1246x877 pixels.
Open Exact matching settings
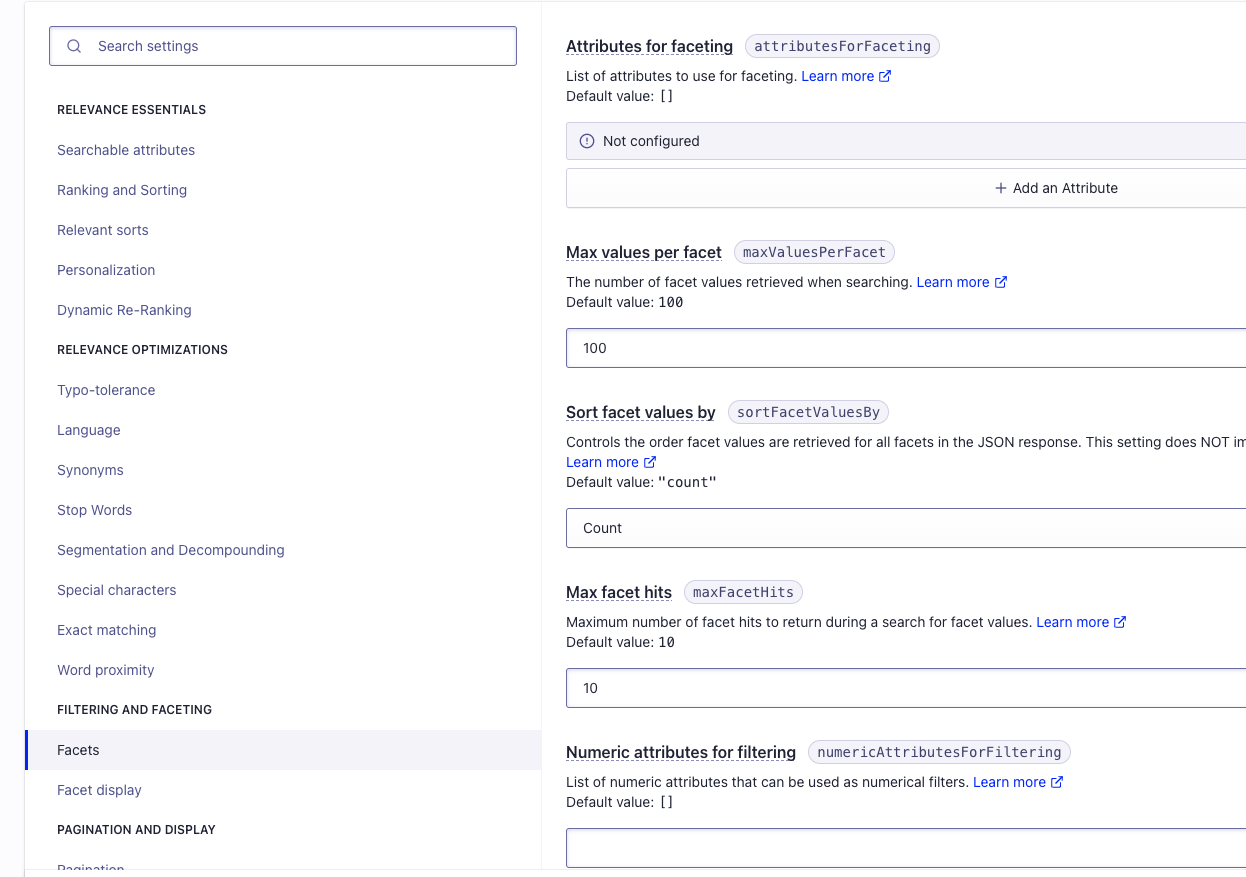point(107,630)
